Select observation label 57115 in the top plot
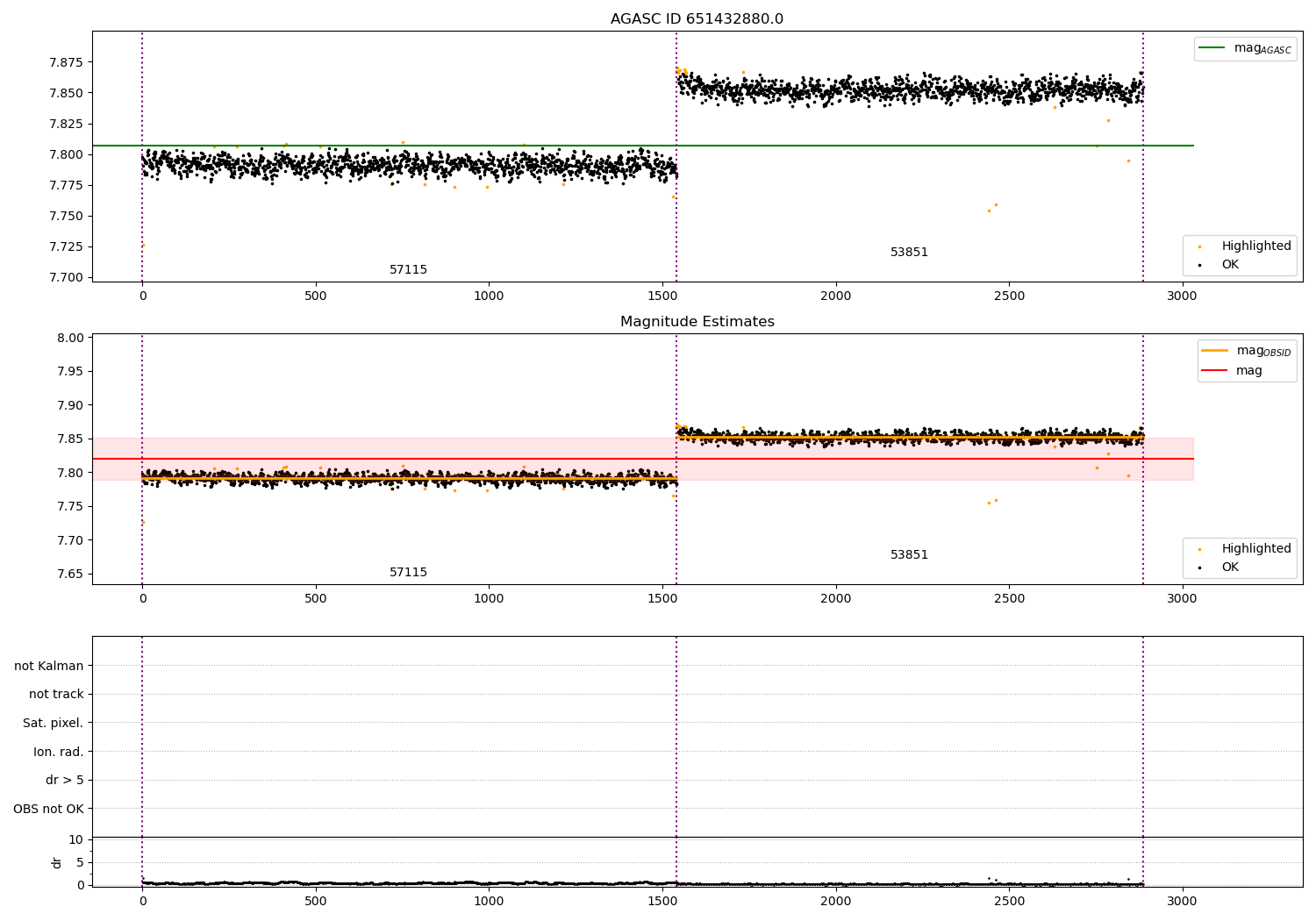The width and height of the screenshot is (1316, 921). (x=409, y=269)
